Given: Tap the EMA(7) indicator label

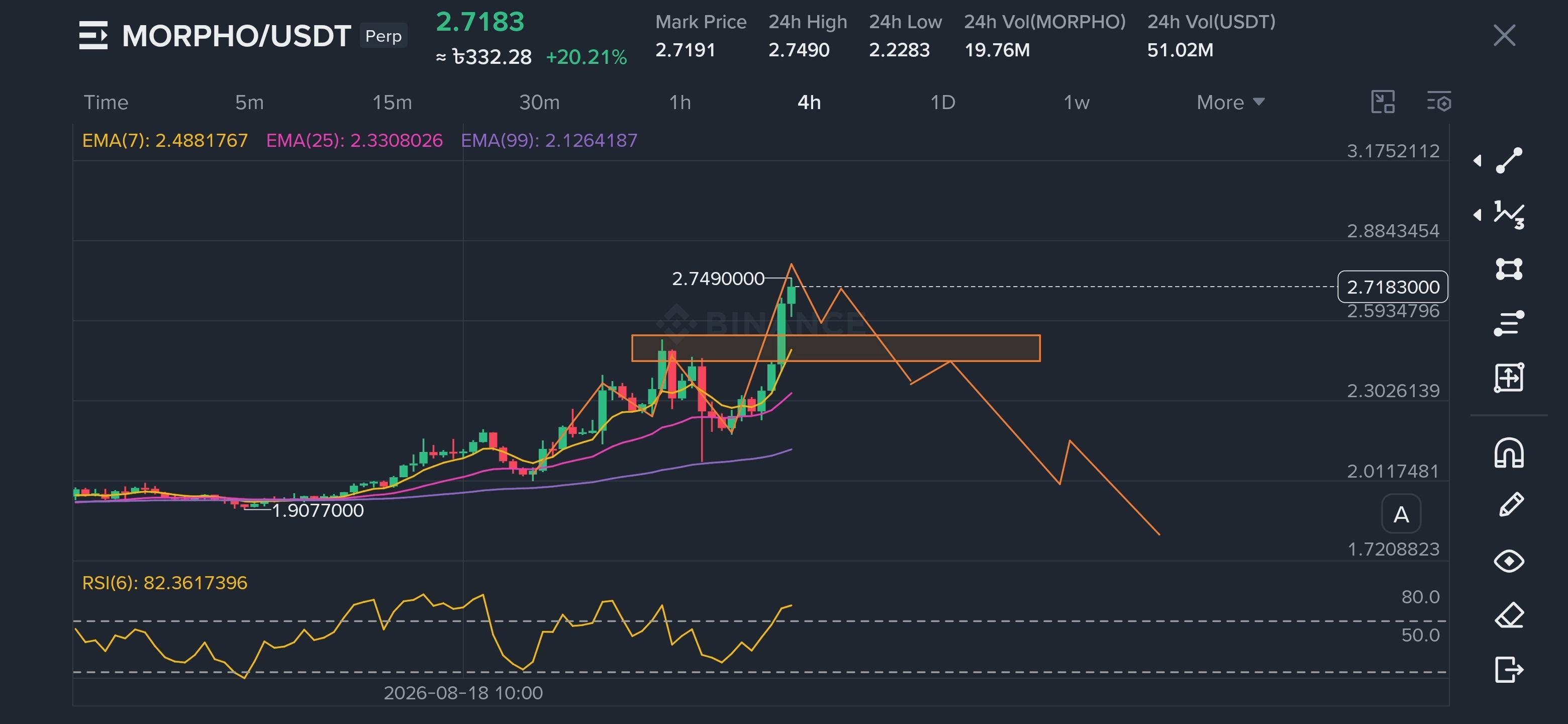Looking at the screenshot, I should [x=165, y=141].
